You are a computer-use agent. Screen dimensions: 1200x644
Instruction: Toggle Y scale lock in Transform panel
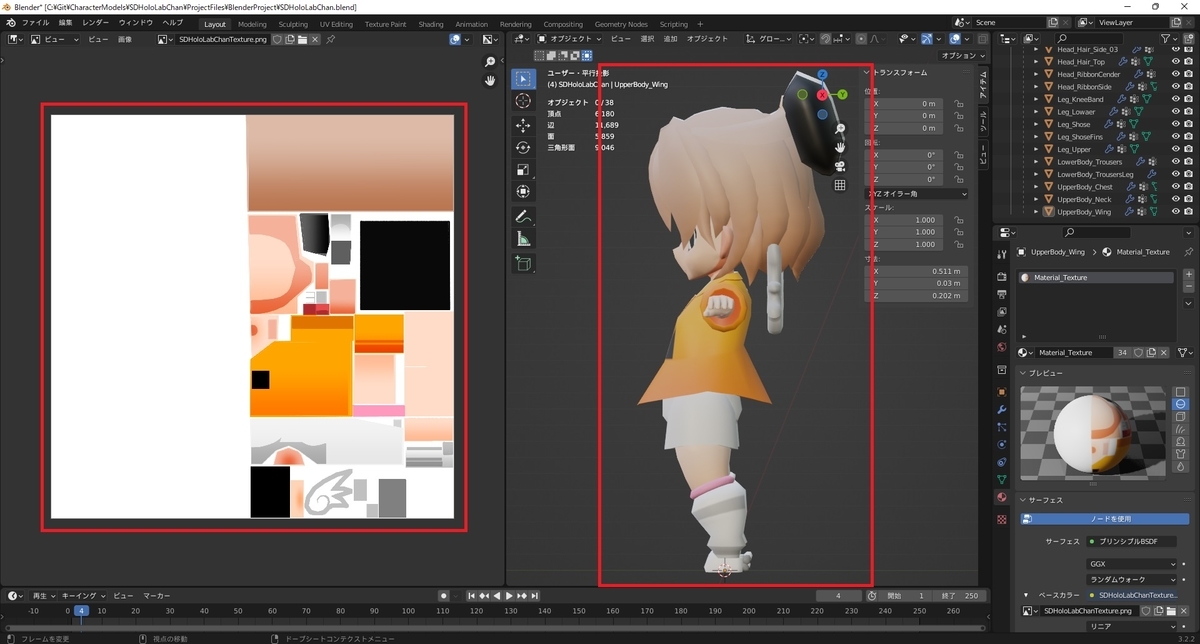tap(958, 232)
